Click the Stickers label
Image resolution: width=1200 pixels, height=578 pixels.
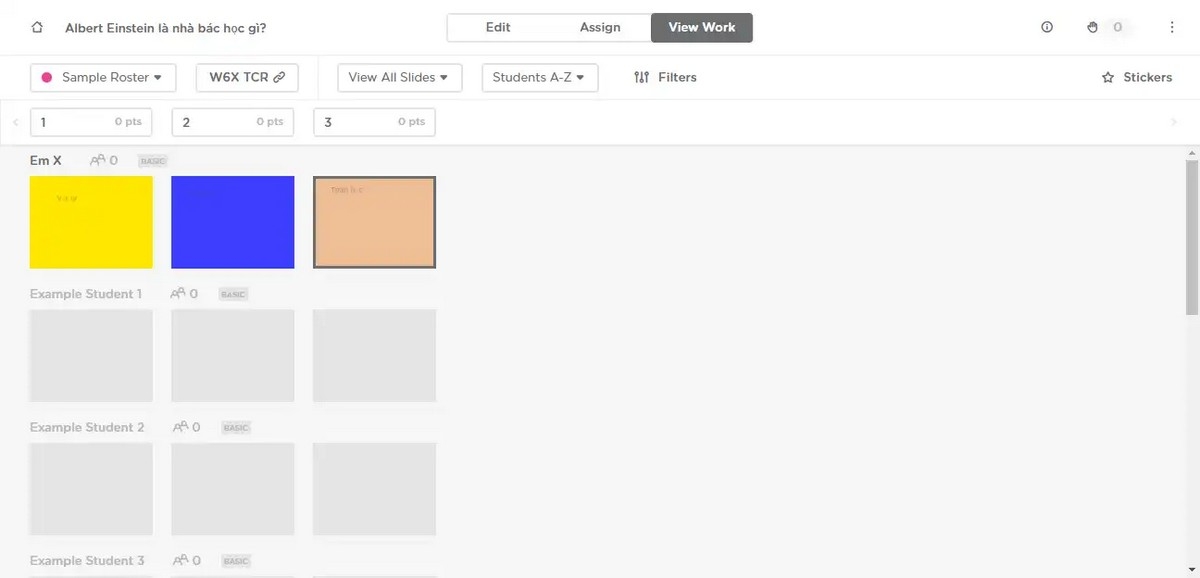1148,77
